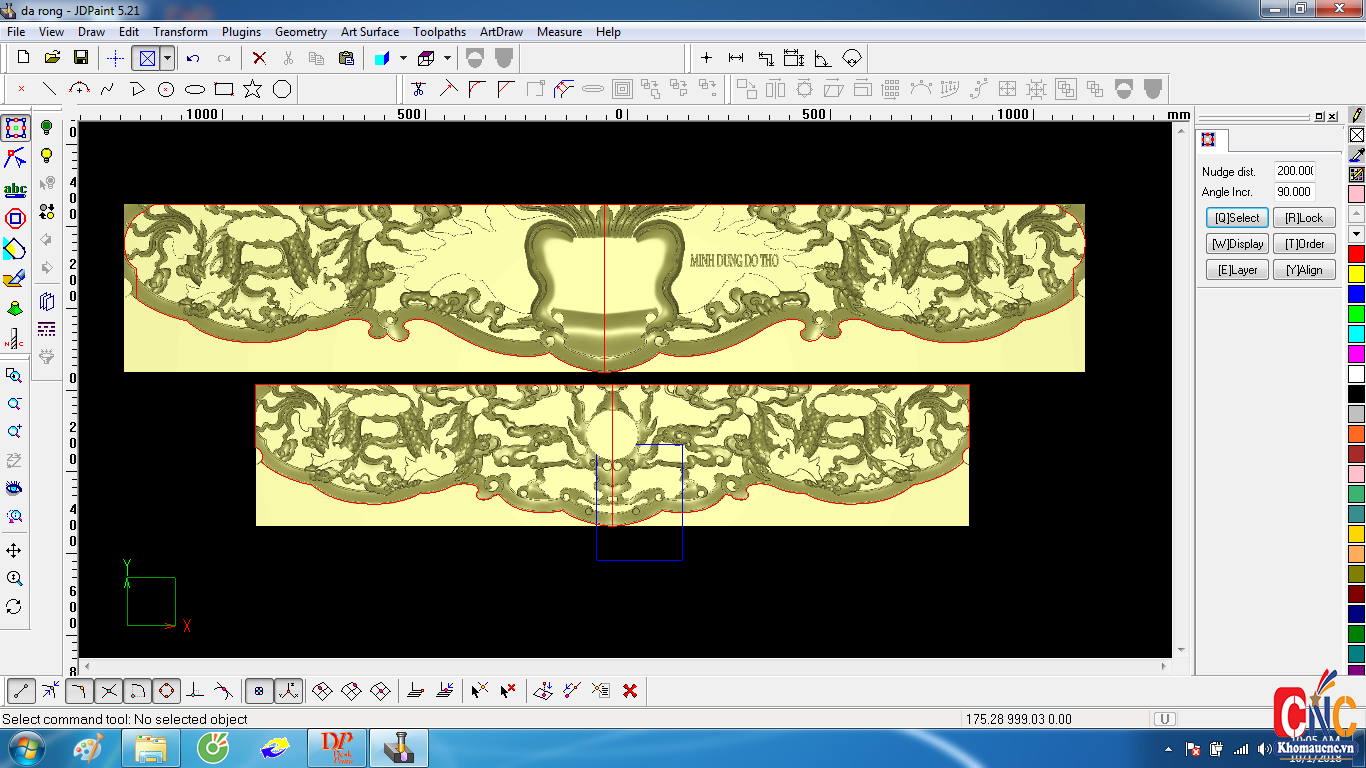
Task: Click the [E]Layer button
Action: click(1237, 270)
